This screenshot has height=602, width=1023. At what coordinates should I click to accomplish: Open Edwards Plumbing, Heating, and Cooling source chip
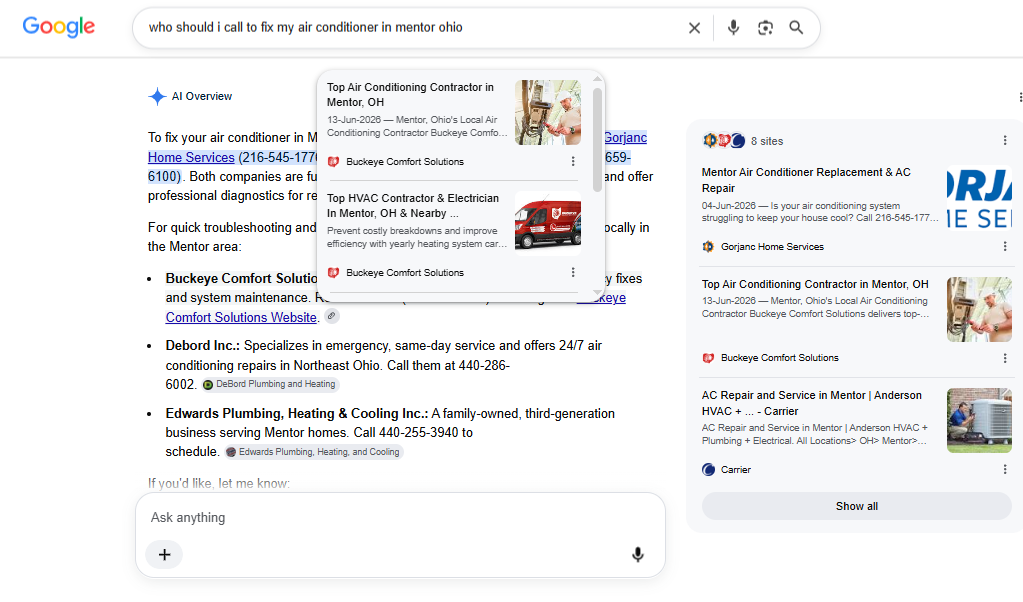pos(314,452)
